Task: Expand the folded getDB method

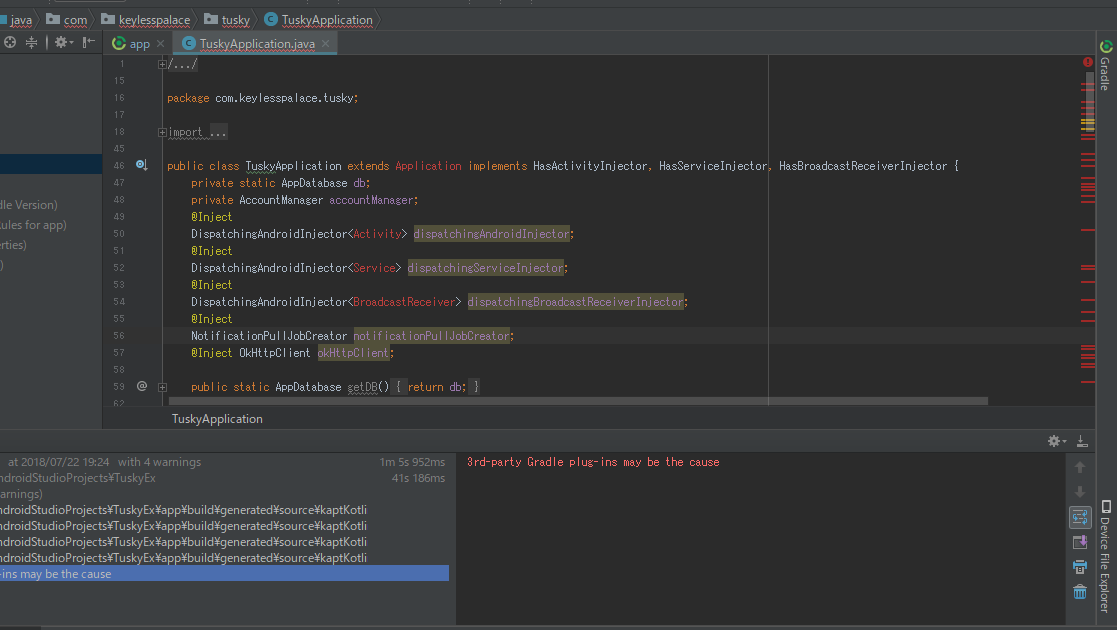Action: point(162,387)
